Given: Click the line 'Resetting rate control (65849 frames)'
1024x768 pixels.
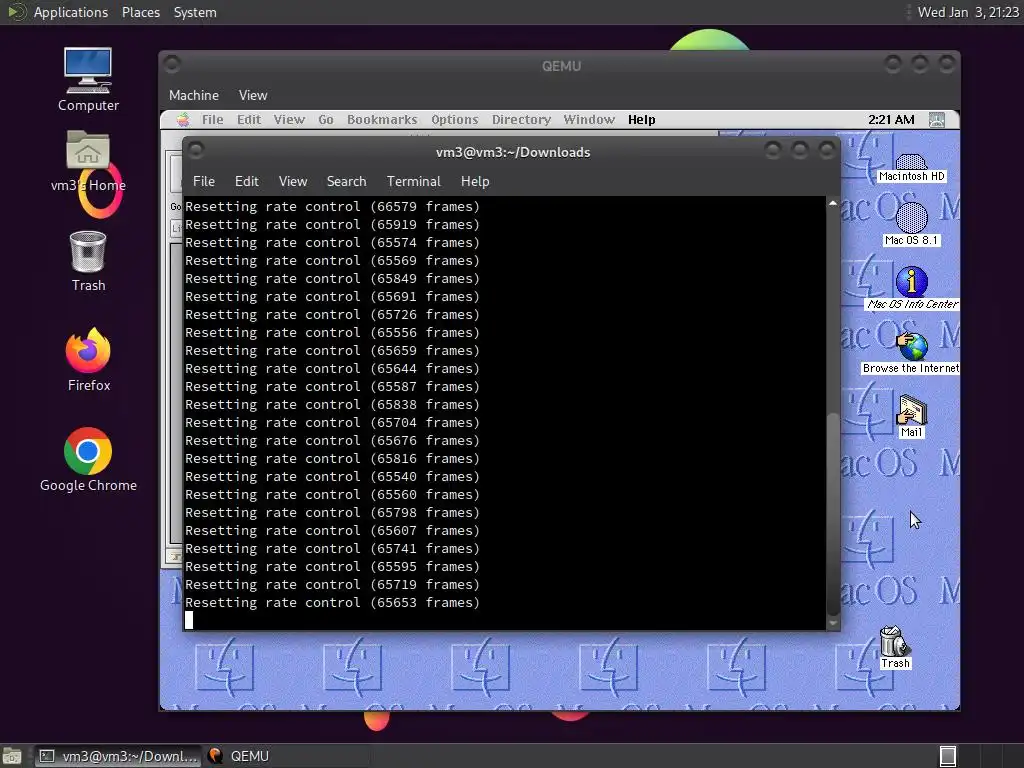Looking at the screenshot, I should (332, 279).
